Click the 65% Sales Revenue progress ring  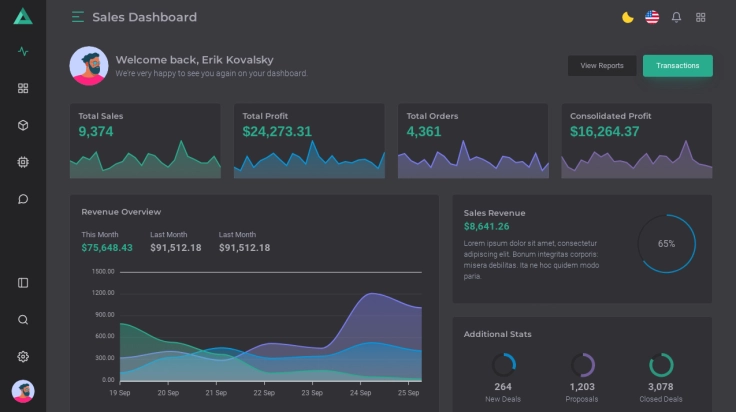click(x=666, y=244)
